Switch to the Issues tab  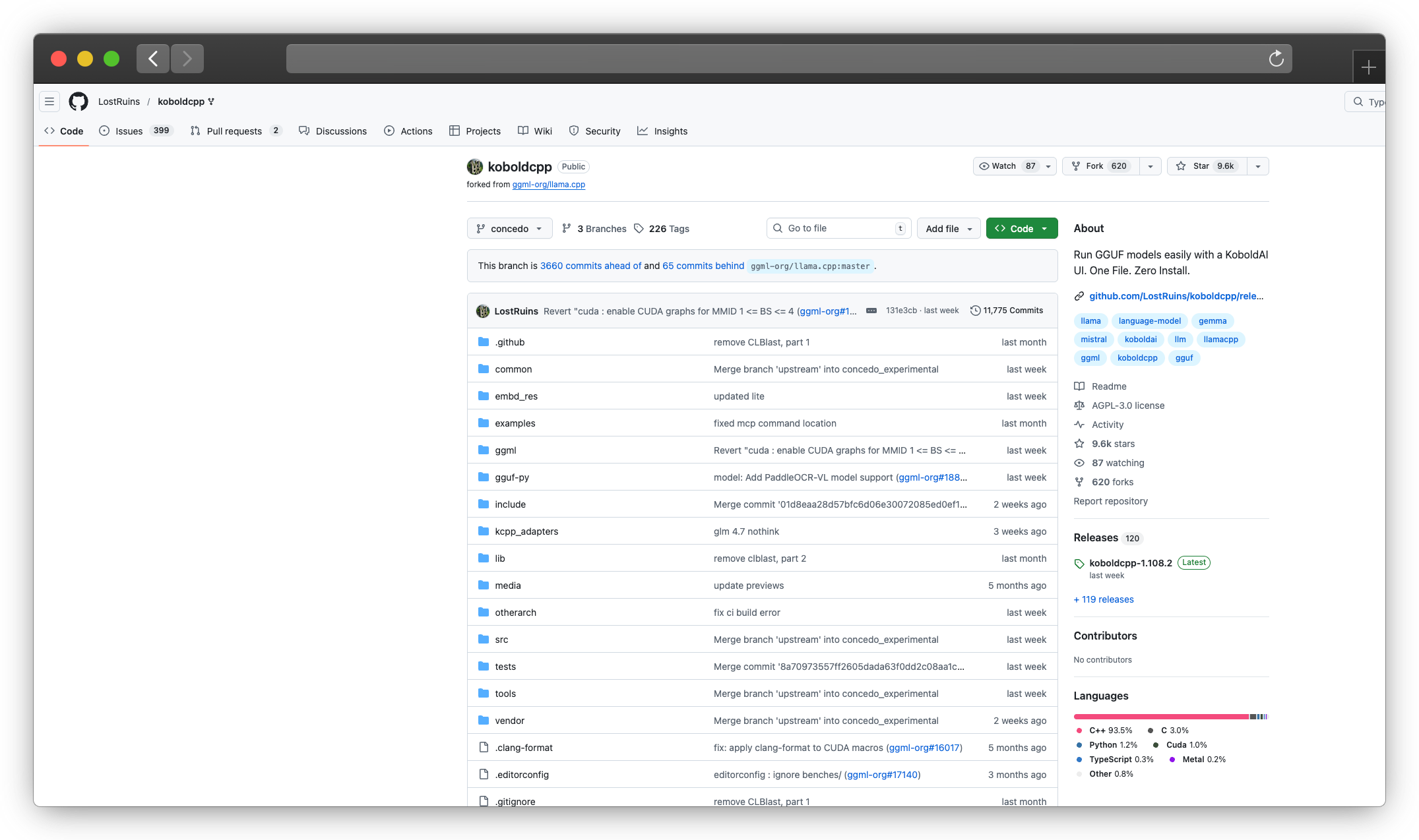(x=129, y=131)
